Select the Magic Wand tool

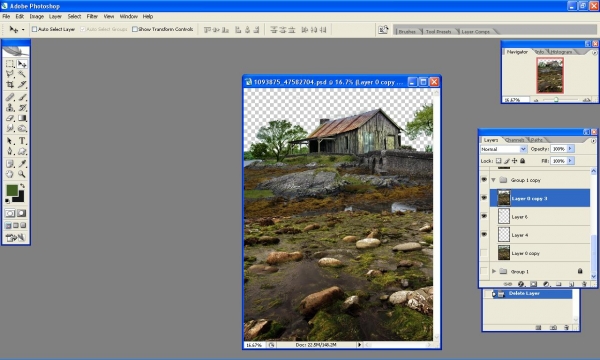click(x=22, y=74)
